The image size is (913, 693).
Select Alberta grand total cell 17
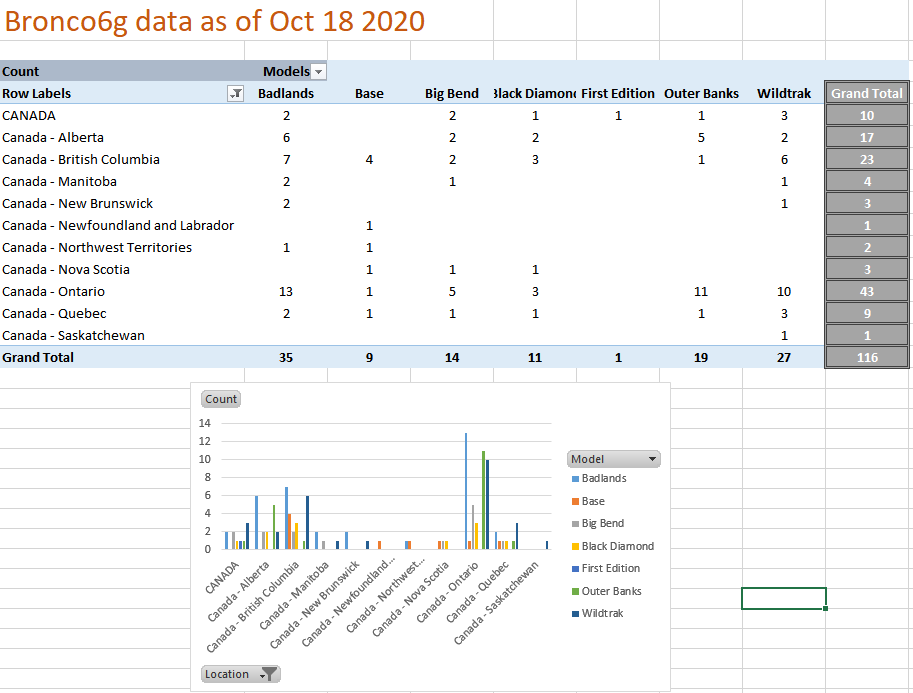point(867,137)
